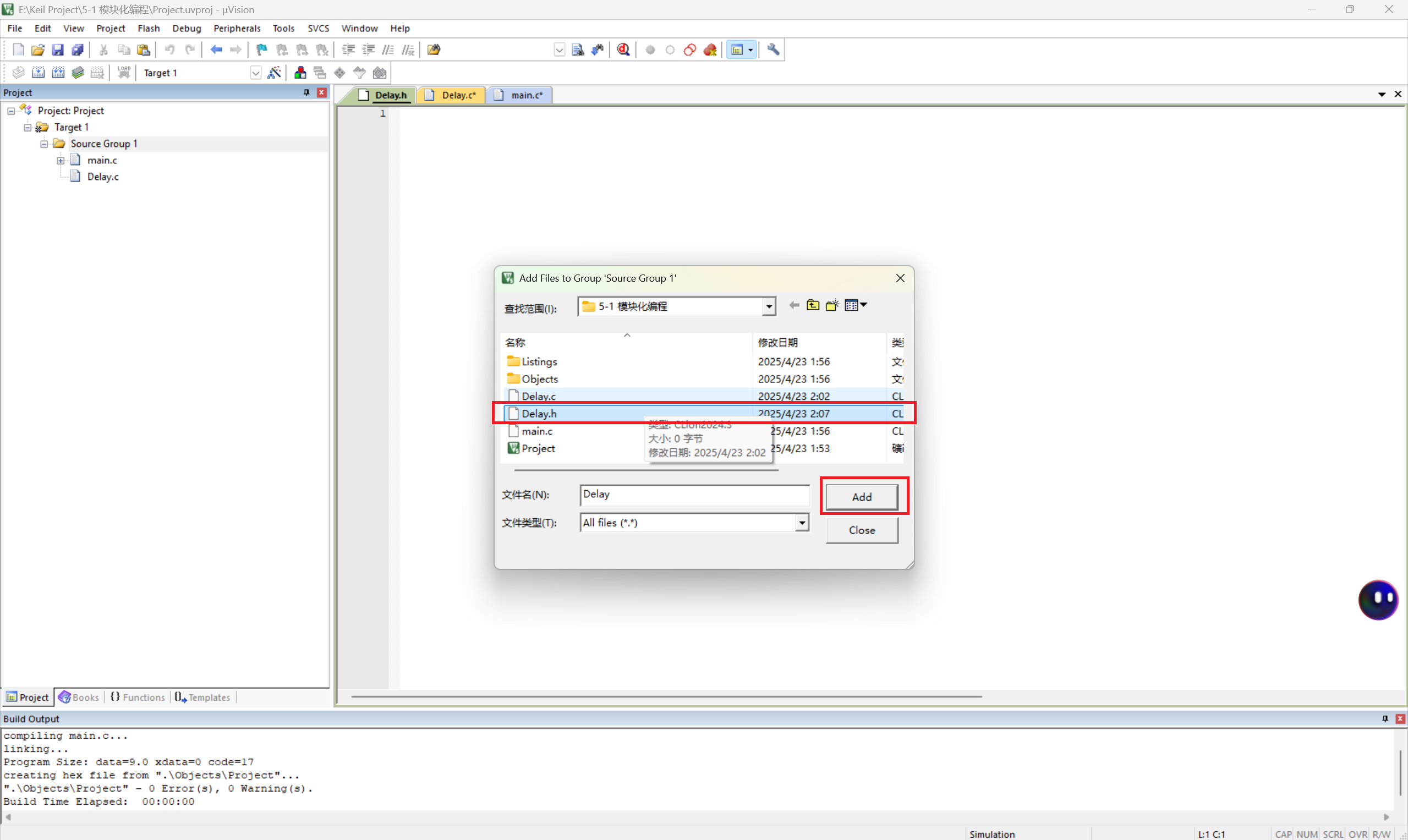
Task: Click the Start/Stop Debug Session icon
Action: [623, 50]
